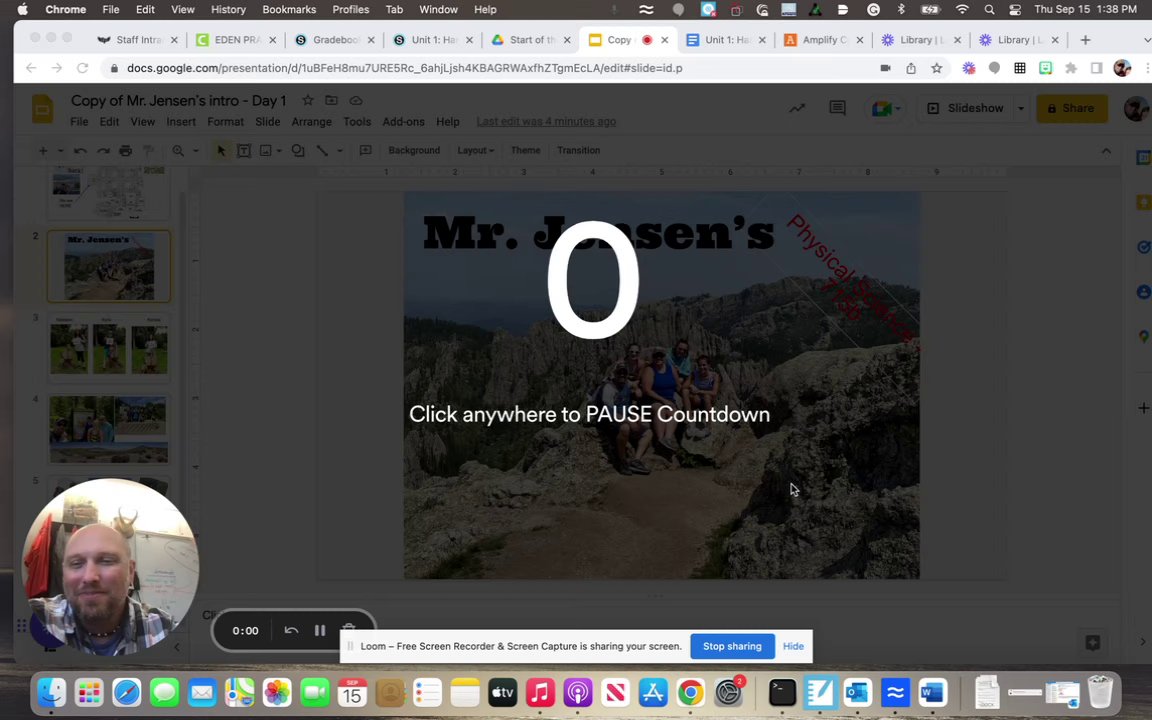Select the shape tool
Viewport: 1152px width, 720px height.
[298, 151]
